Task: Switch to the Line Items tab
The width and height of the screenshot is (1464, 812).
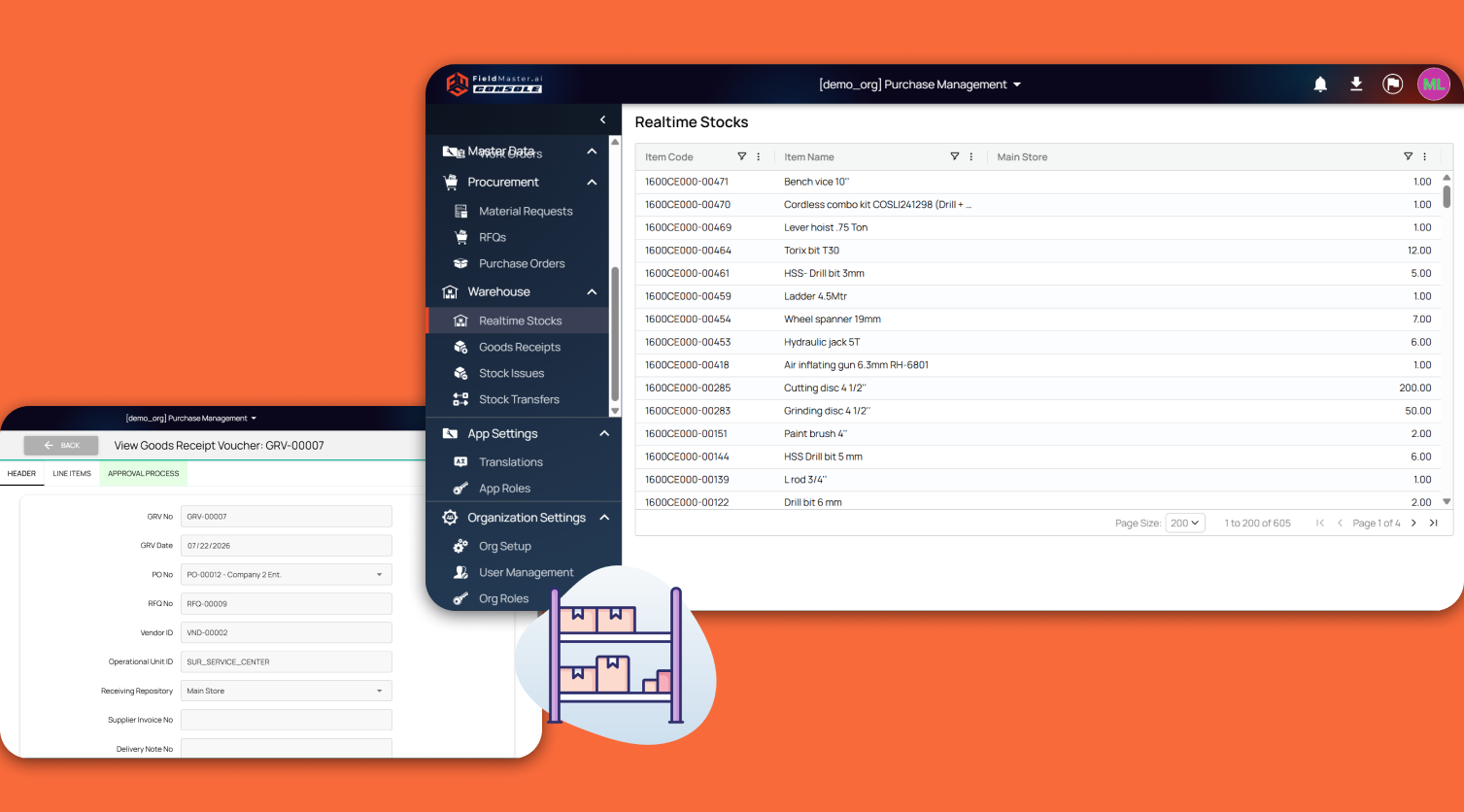Action: 72,474
